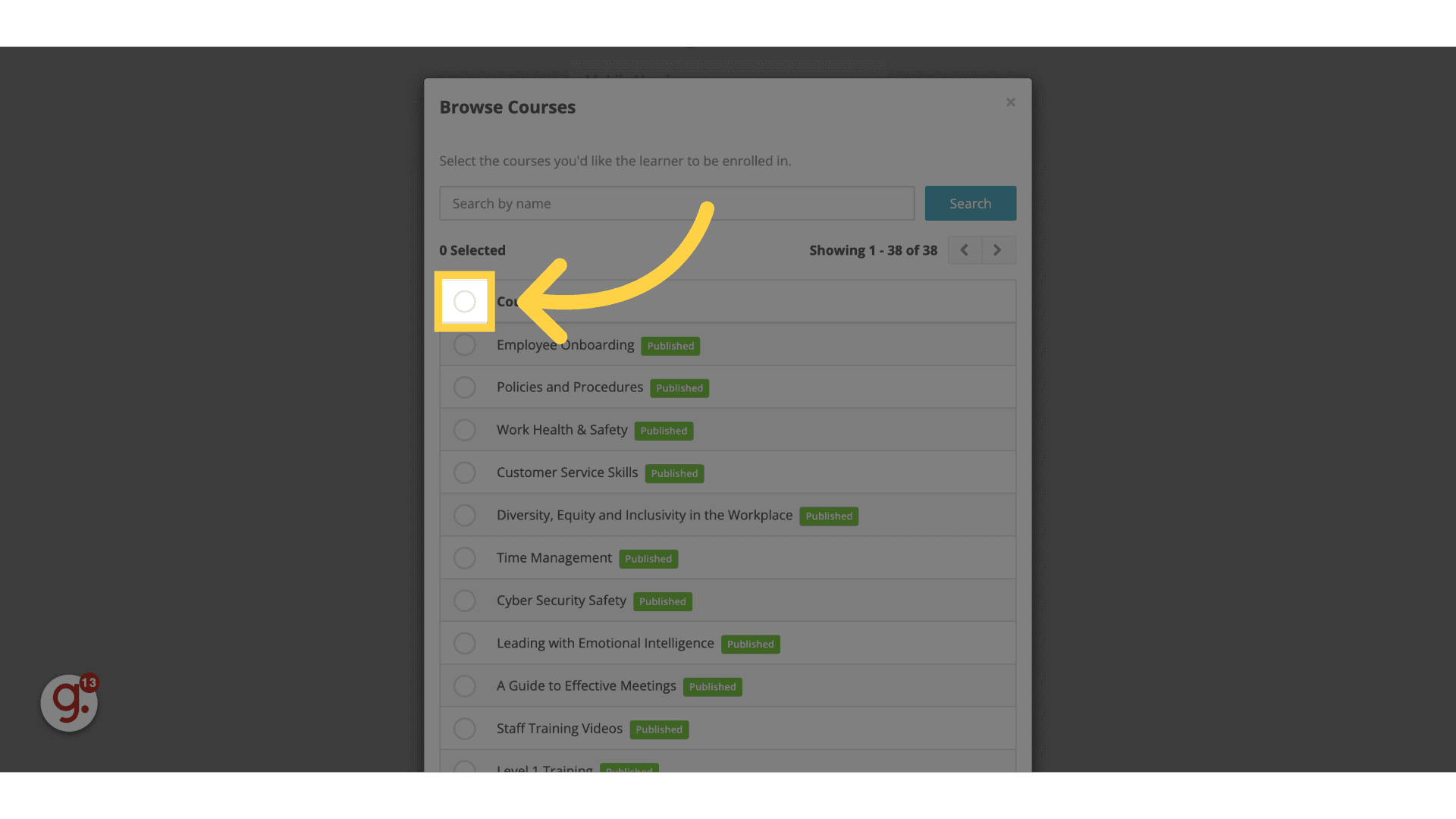Image resolution: width=1456 pixels, height=819 pixels.
Task: Click Published badge beside Employee Onboarding
Action: click(670, 346)
